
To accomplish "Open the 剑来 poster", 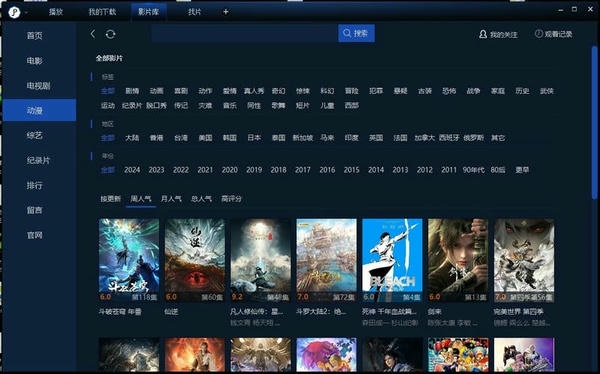I will [x=458, y=260].
